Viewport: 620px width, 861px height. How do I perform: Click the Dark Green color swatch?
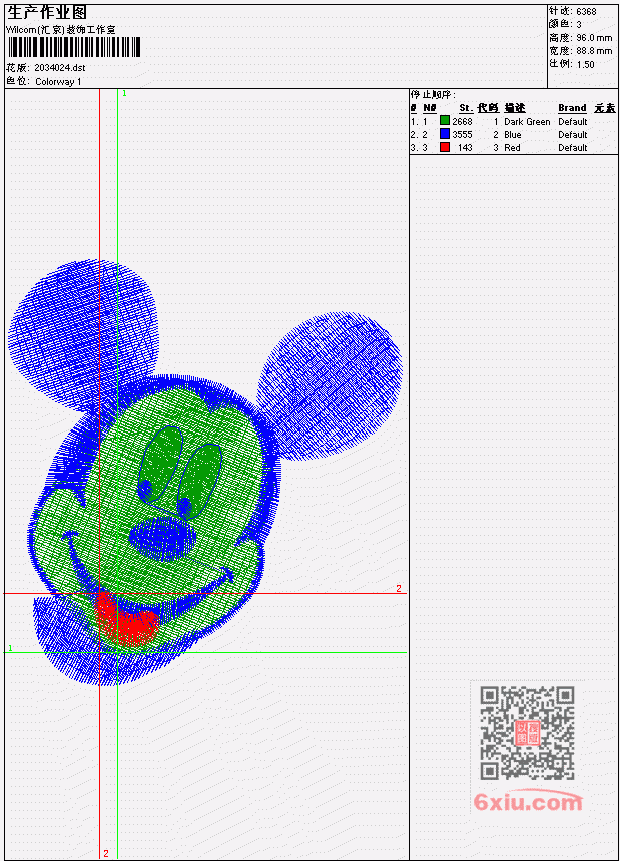445,121
